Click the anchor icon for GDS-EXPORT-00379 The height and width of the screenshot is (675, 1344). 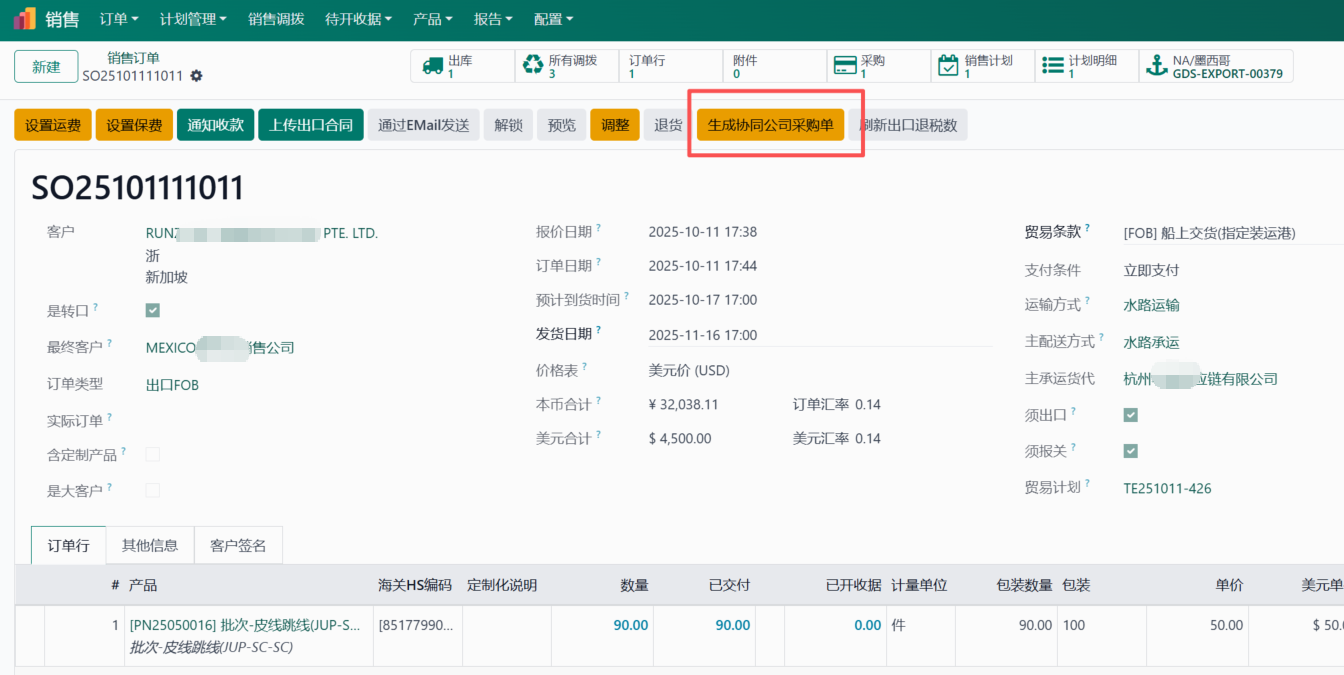pyautogui.click(x=1158, y=66)
